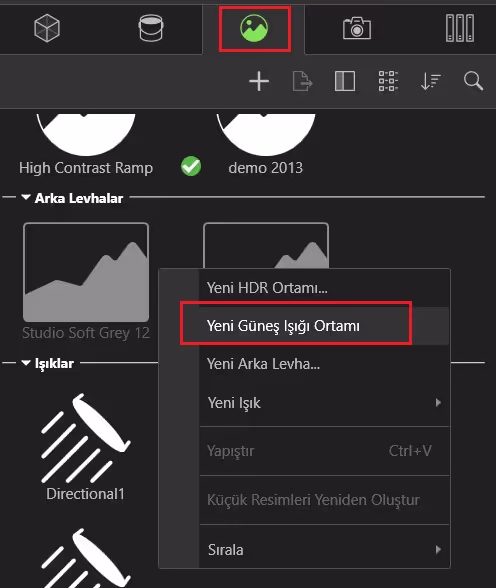Image resolution: width=496 pixels, height=588 pixels.
Task: Click the Studio Soft Grey 12 label
Action: click(x=86, y=333)
